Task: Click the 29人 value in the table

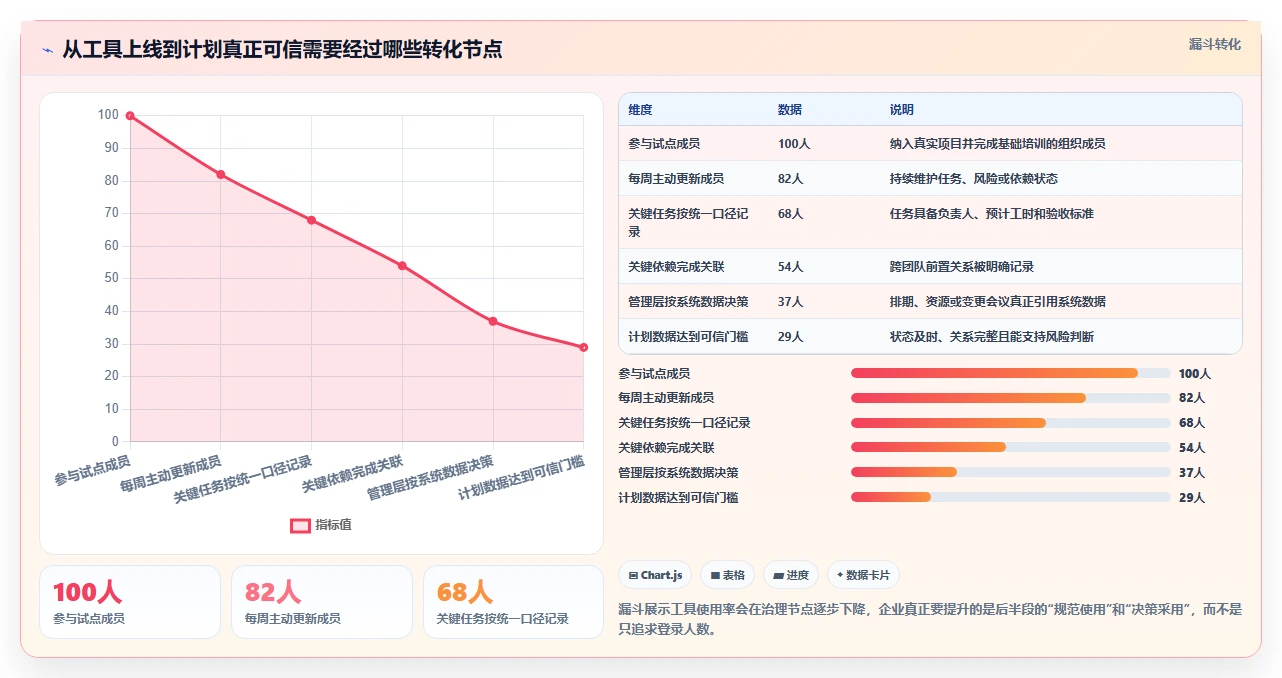Action: pos(791,337)
